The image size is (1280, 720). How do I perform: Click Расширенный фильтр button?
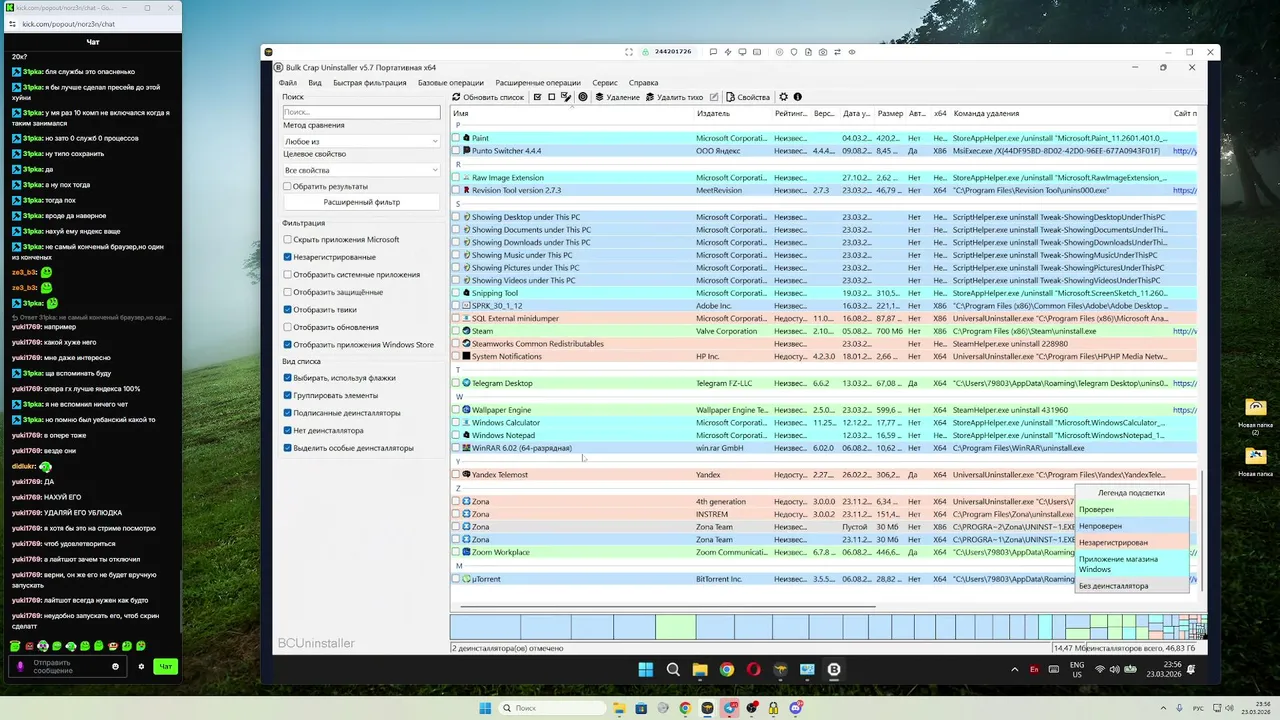[x=361, y=202]
